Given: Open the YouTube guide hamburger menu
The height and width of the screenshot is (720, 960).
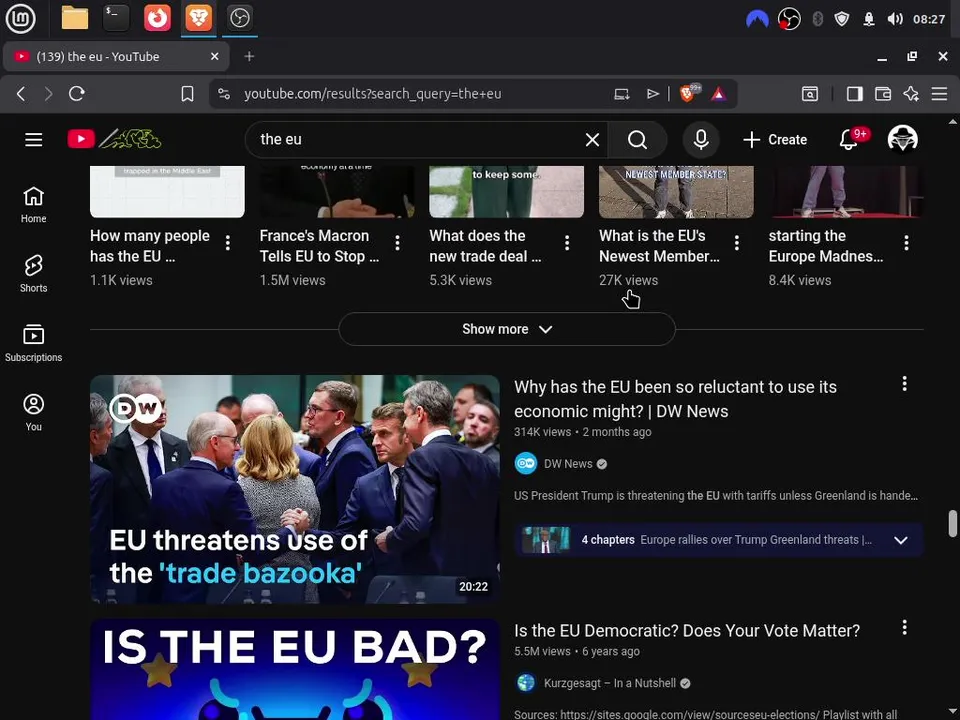Looking at the screenshot, I should (x=34, y=140).
